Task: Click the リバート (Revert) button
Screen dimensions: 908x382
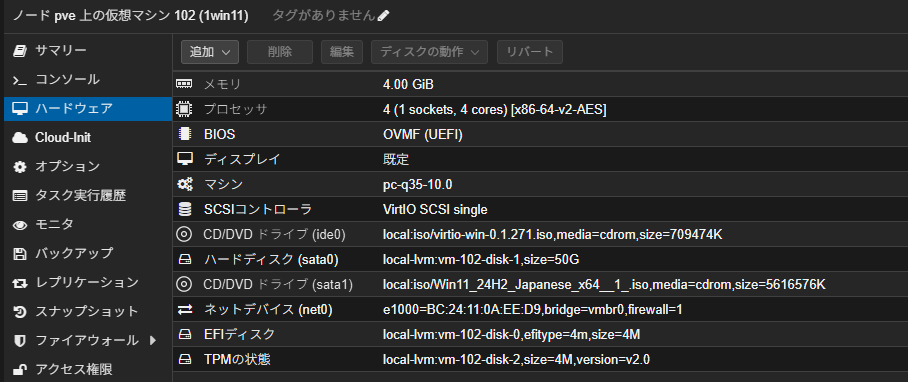Action: point(529,52)
